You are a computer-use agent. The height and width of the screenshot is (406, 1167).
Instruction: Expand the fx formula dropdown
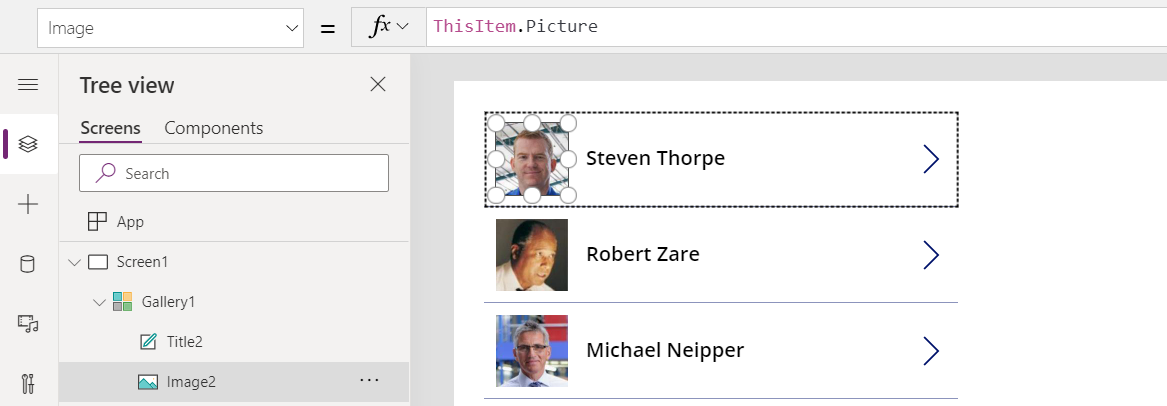click(x=390, y=28)
